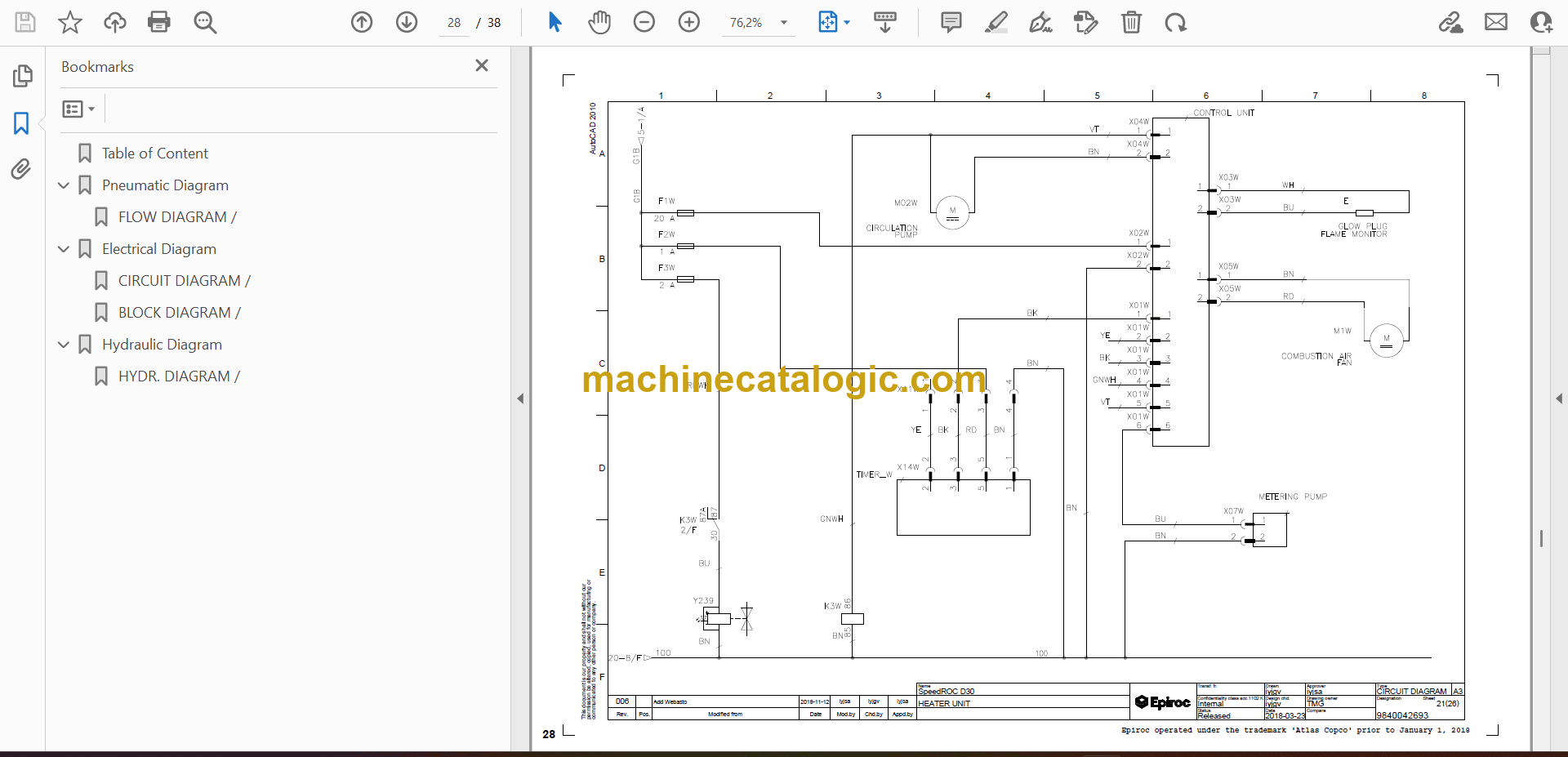
Task: Click the Delete trash icon
Action: pos(1131,22)
